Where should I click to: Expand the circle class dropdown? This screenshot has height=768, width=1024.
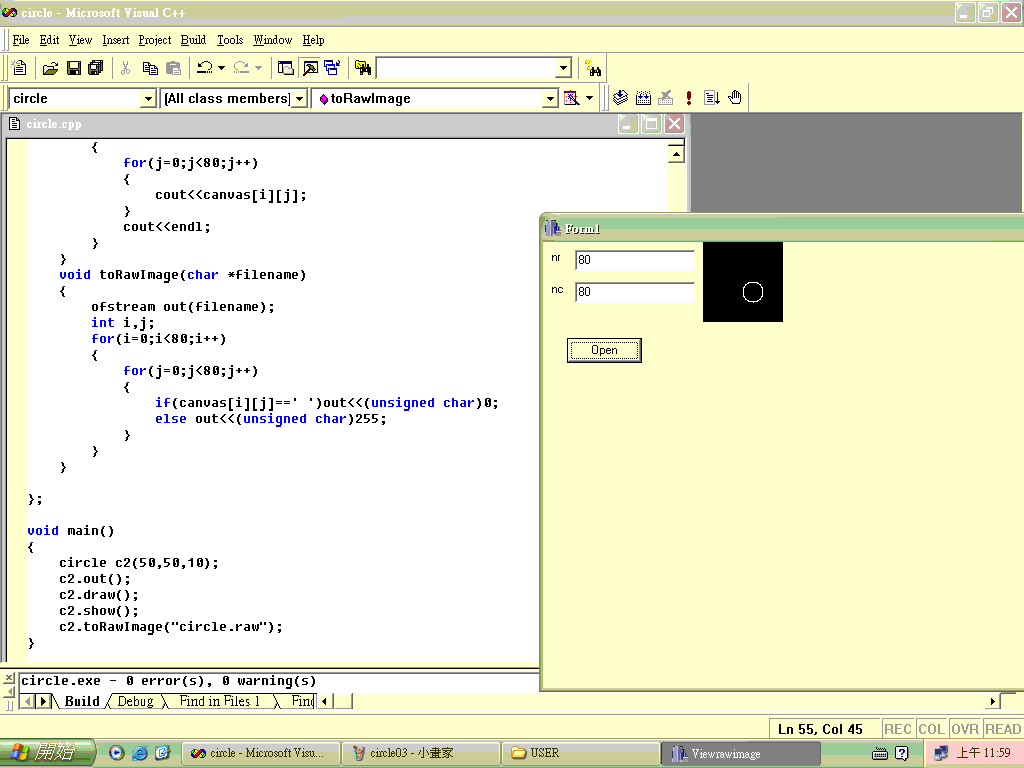pyautogui.click(x=148, y=98)
